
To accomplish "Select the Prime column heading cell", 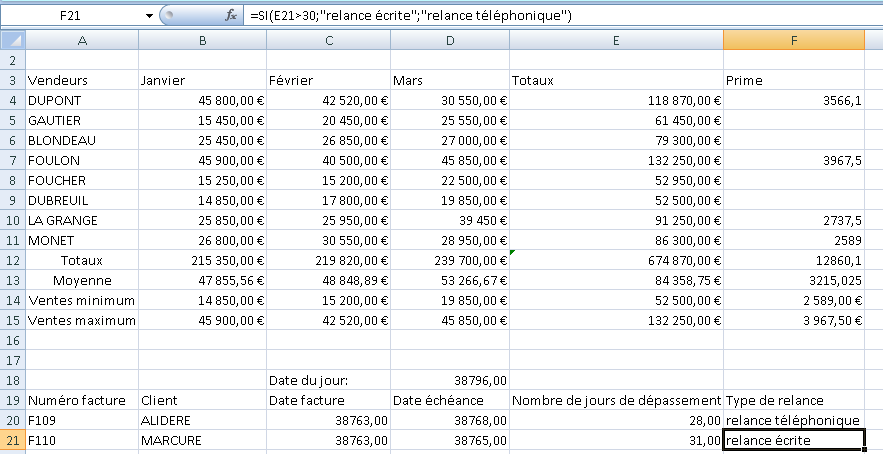I will [x=793, y=80].
